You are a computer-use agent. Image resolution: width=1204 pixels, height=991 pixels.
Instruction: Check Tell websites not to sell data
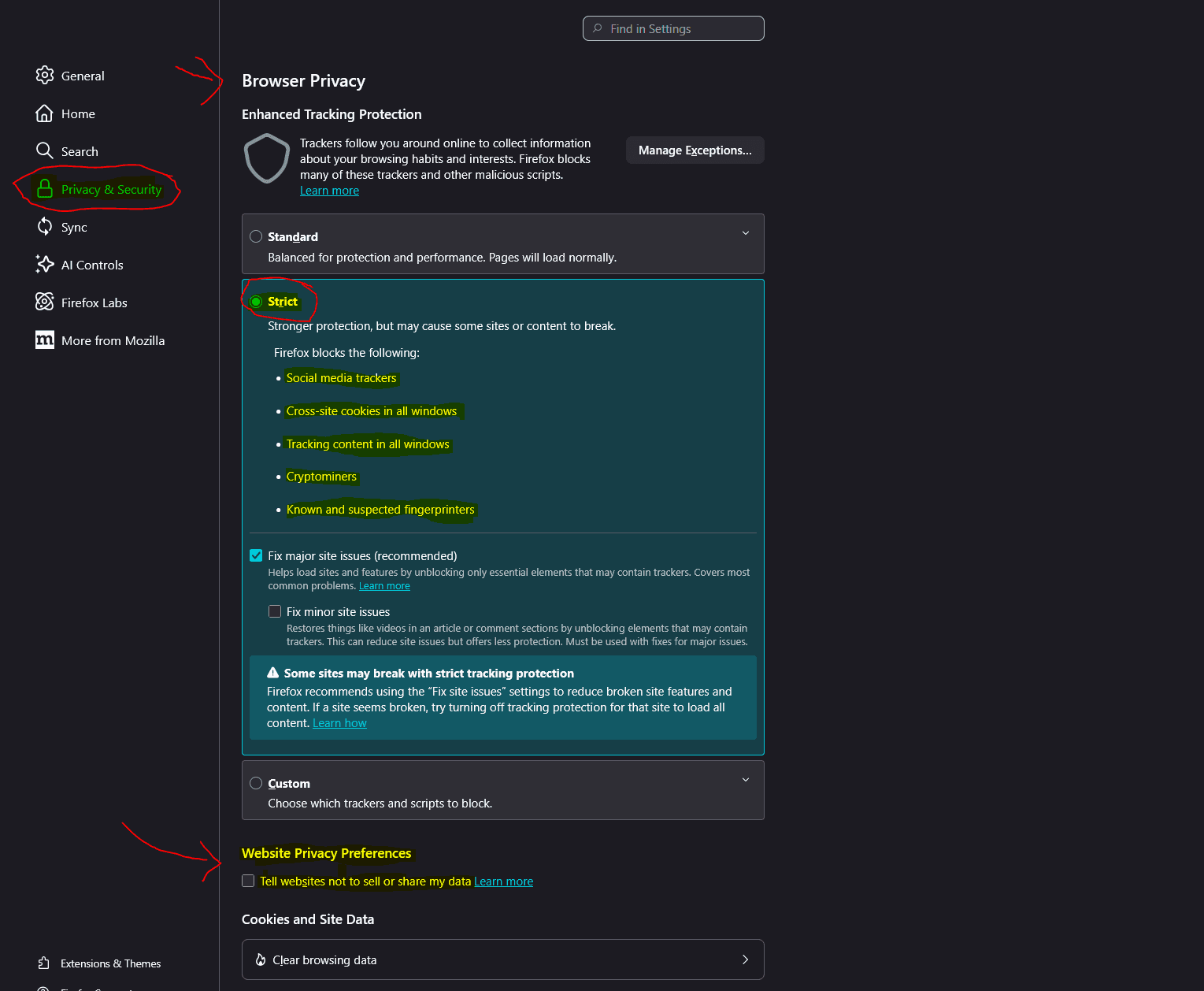(248, 881)
